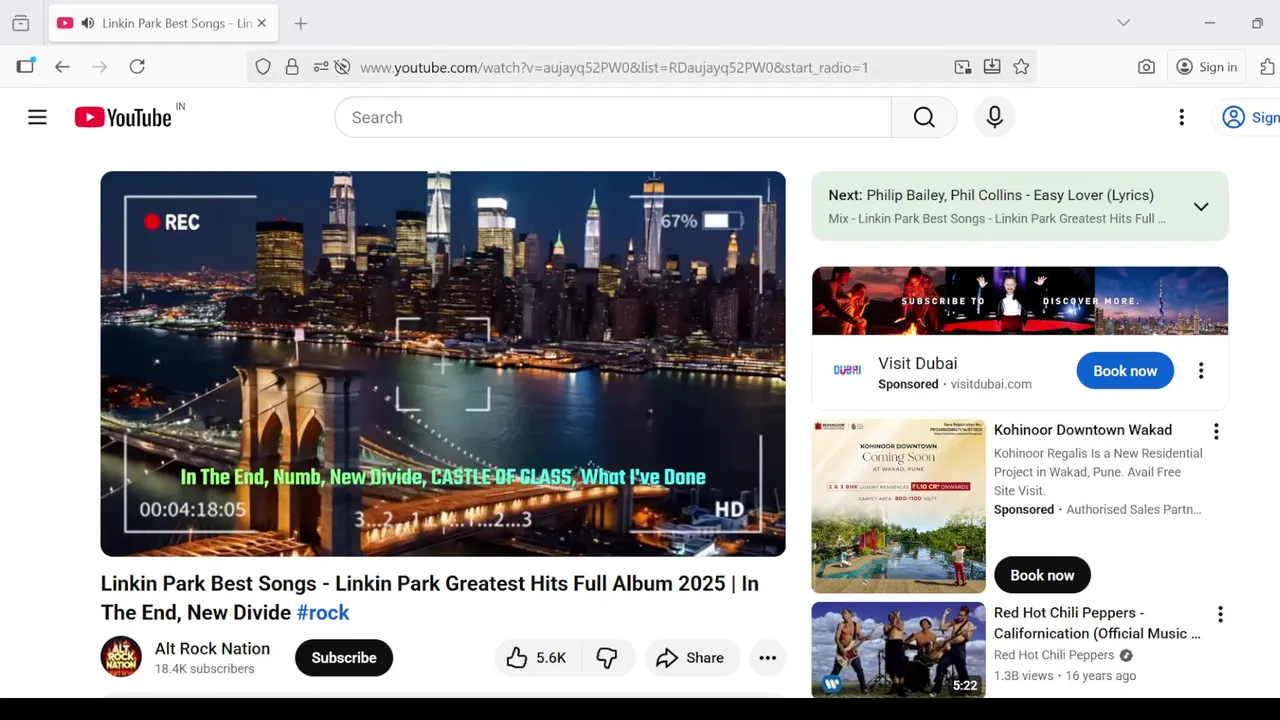Open Alt Rock Nation channel avatar
This screenshot has width=1280, height=720.
[121, 657]
